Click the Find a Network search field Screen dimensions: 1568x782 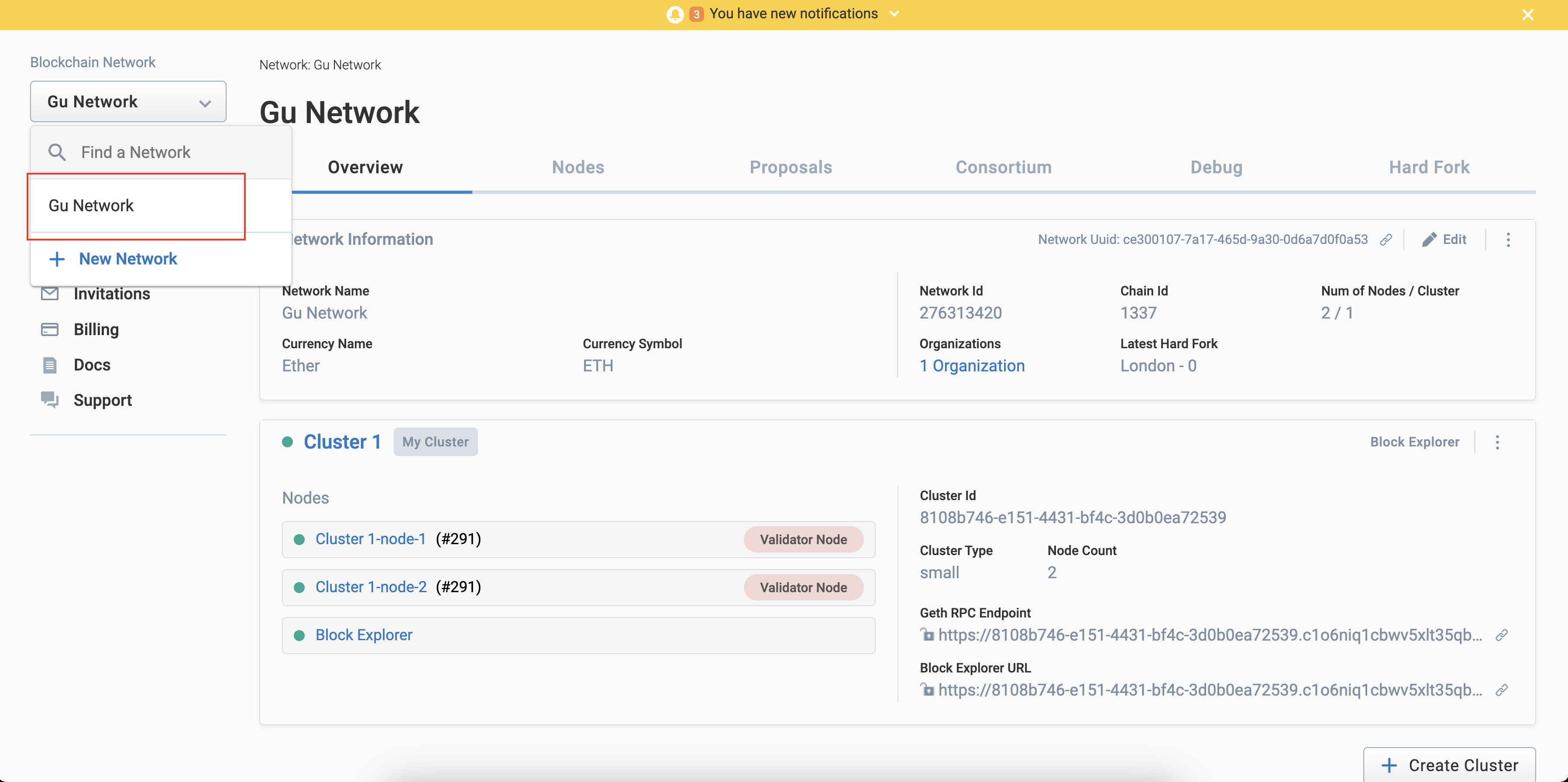coord(161,152)
